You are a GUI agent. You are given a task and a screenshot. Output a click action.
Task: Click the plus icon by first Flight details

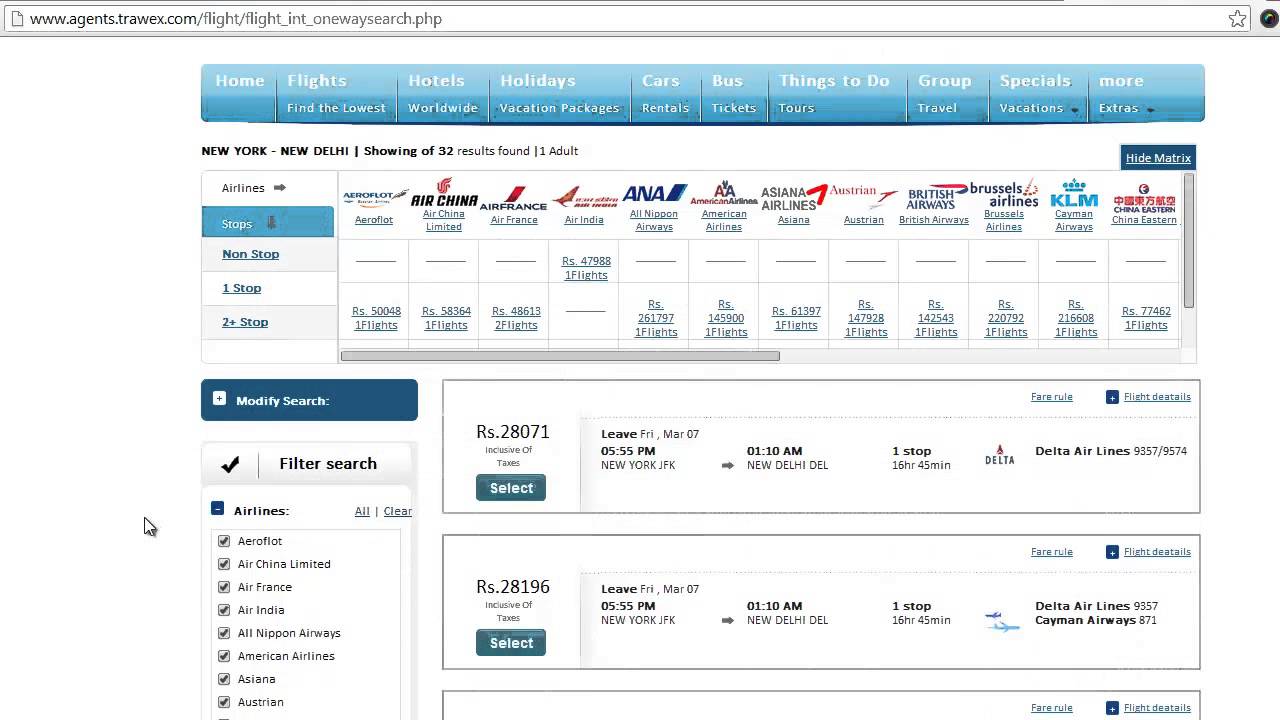click(x=1112, y=397)
